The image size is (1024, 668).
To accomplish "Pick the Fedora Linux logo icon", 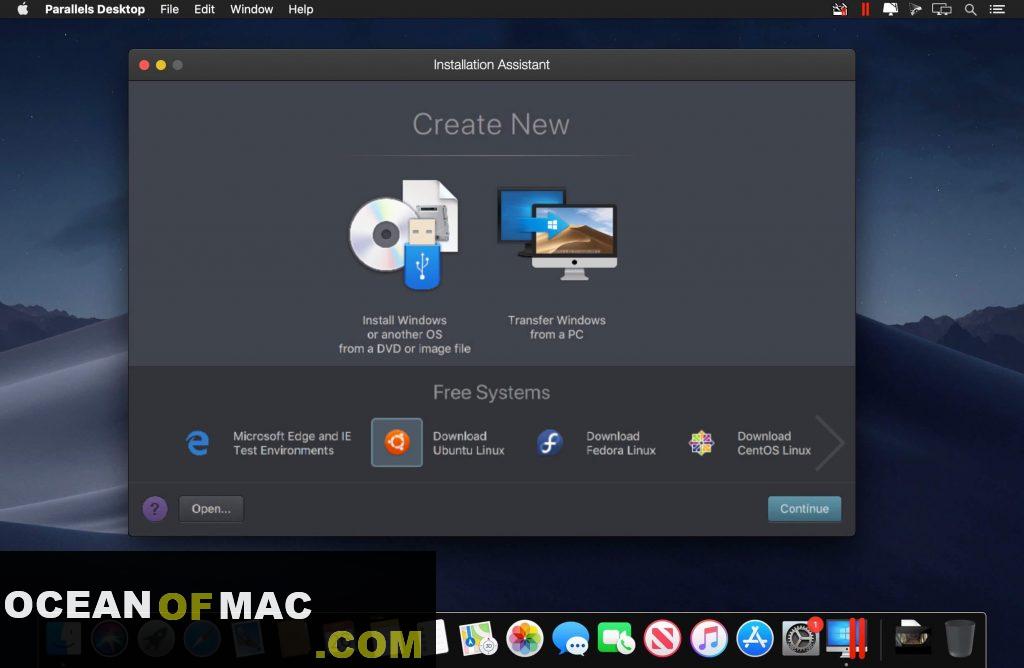I will [x=550, y=443].
